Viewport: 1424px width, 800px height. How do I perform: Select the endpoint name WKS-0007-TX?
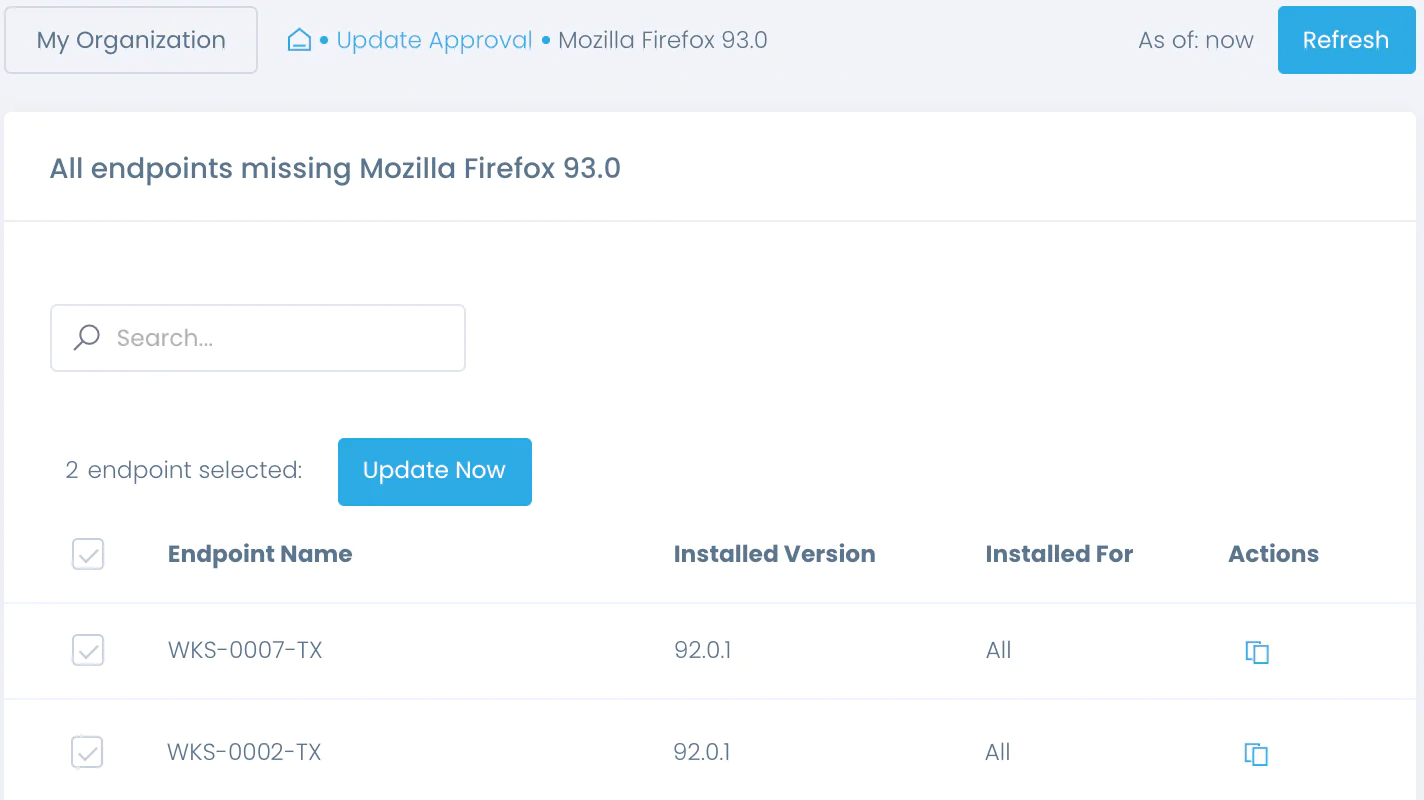point(244,650)
